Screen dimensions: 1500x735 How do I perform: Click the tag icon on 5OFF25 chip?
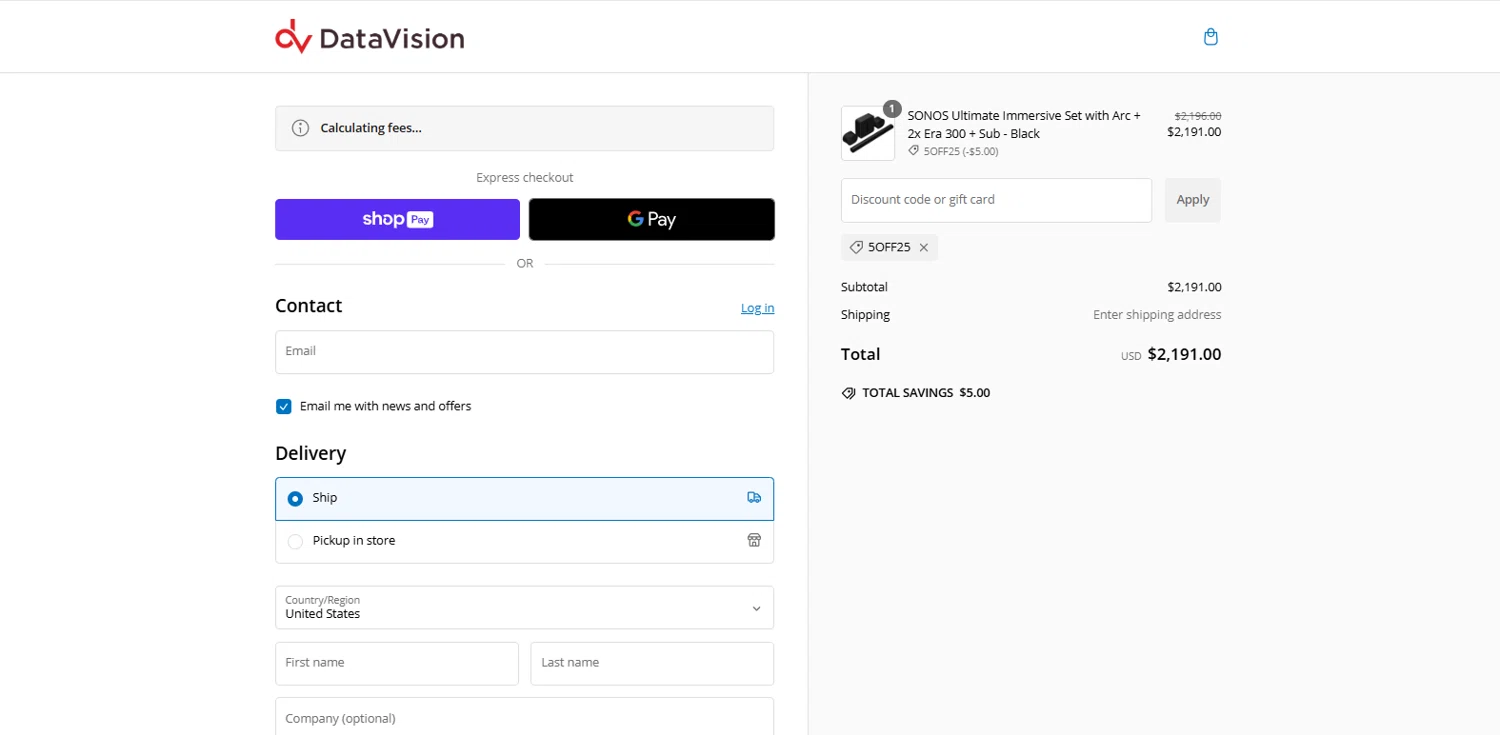(x=856, y=247)
